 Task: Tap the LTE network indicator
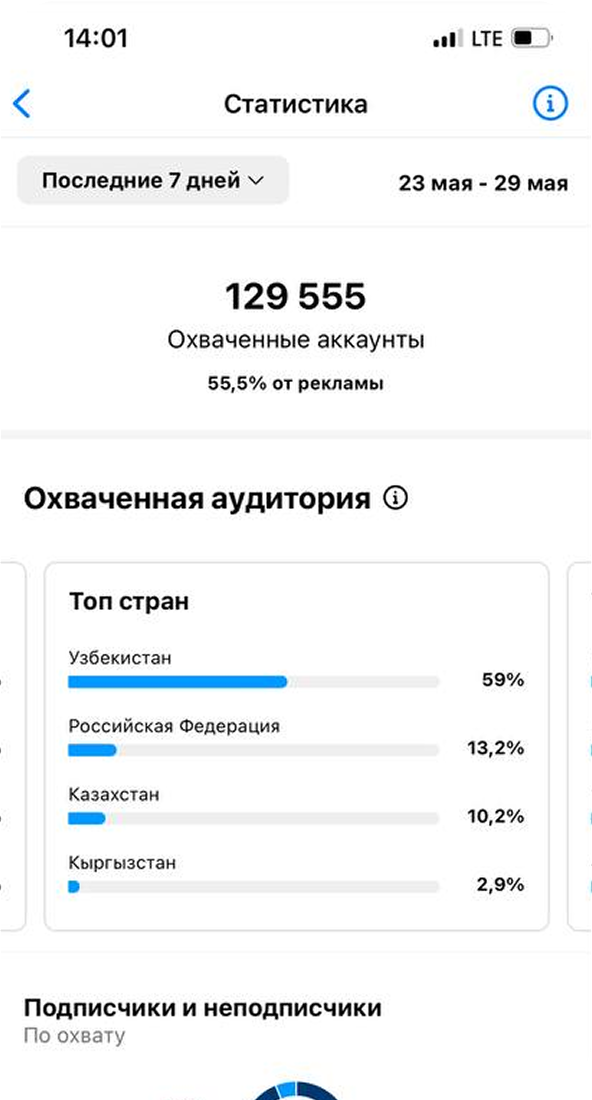(487, 38)
